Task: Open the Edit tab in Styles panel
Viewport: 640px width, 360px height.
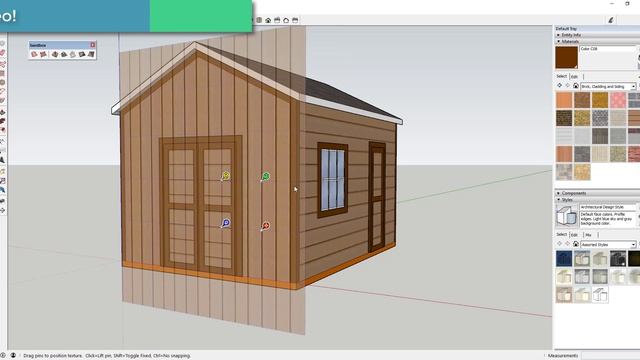Action: click(x=574, y=234)
